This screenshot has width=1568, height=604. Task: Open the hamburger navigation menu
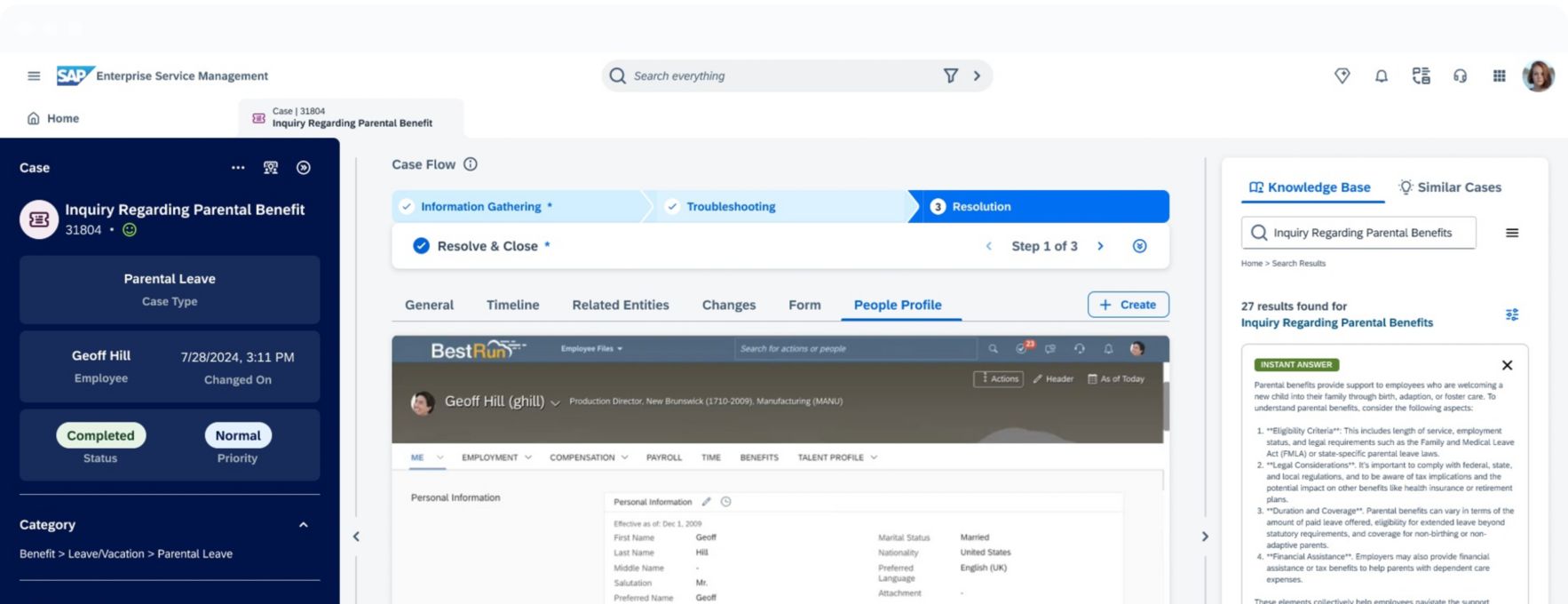(34, 76)
